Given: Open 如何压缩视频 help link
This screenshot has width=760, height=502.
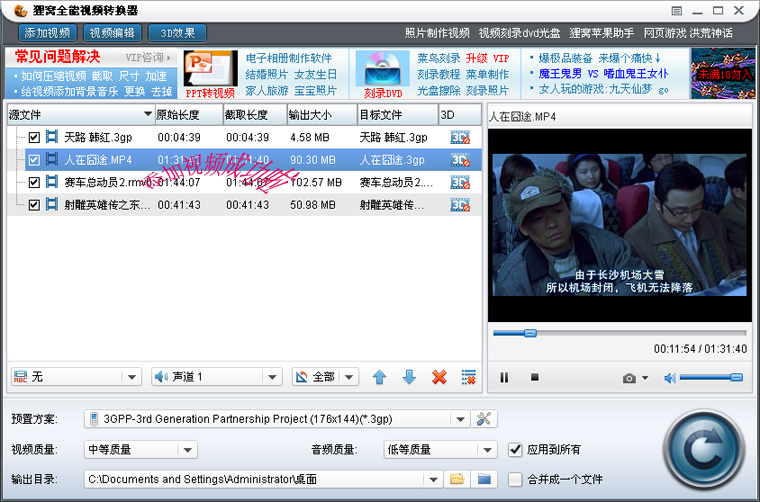Looking at the screenshot, I should (x=53, y=76).
